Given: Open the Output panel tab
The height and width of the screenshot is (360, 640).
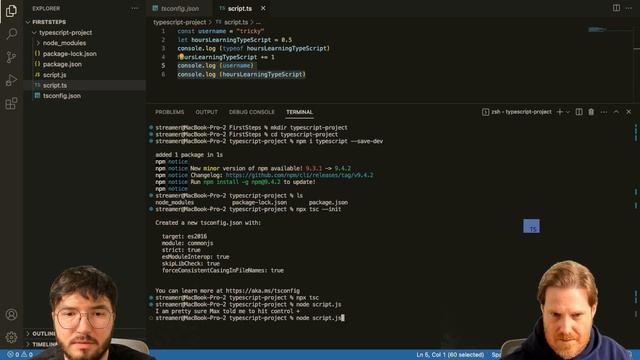Looking at the screenshot, I should [207, 112].
